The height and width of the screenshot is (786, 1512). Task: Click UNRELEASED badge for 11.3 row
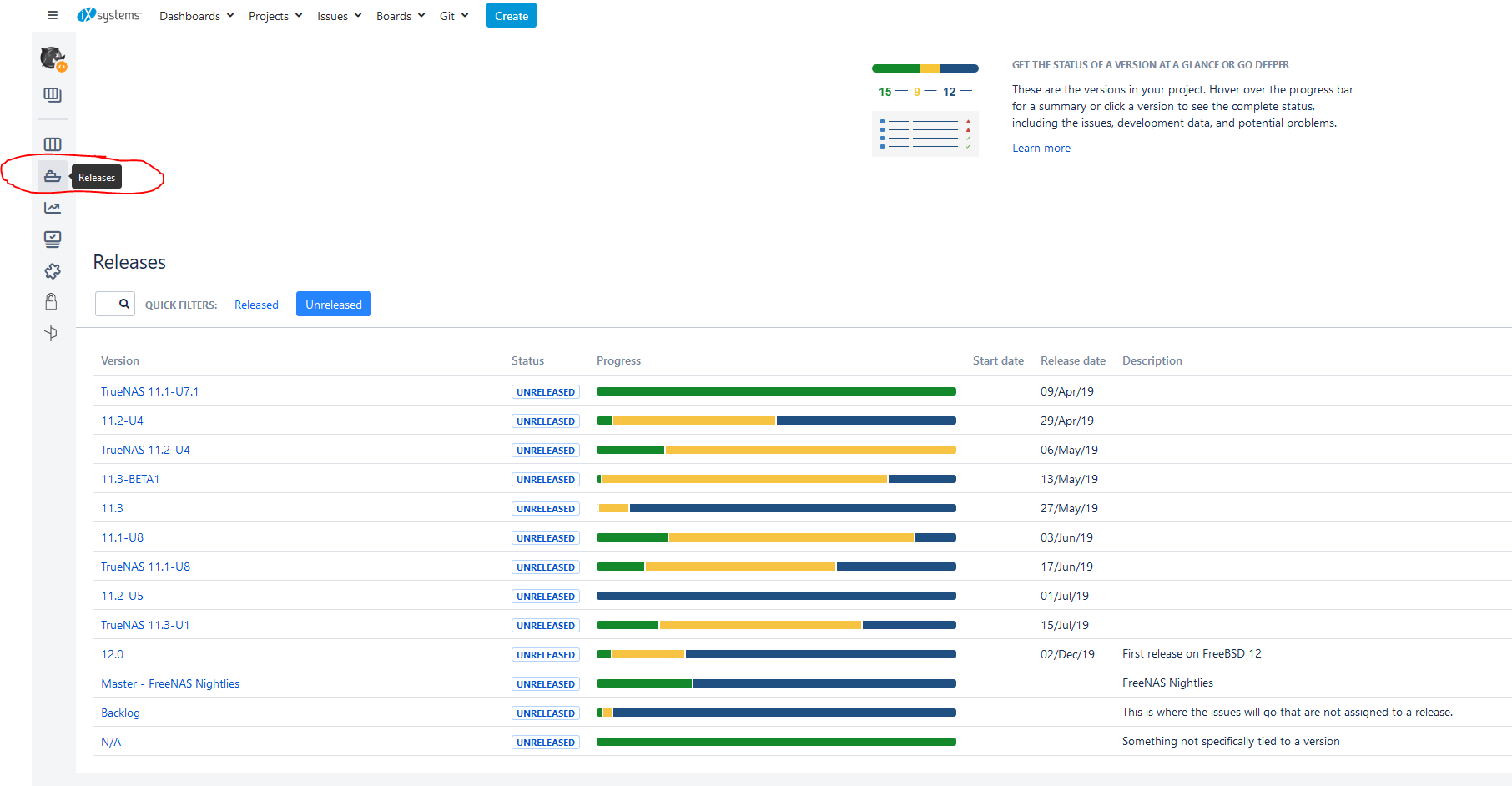pyautogui.click(x=546, y=509)
